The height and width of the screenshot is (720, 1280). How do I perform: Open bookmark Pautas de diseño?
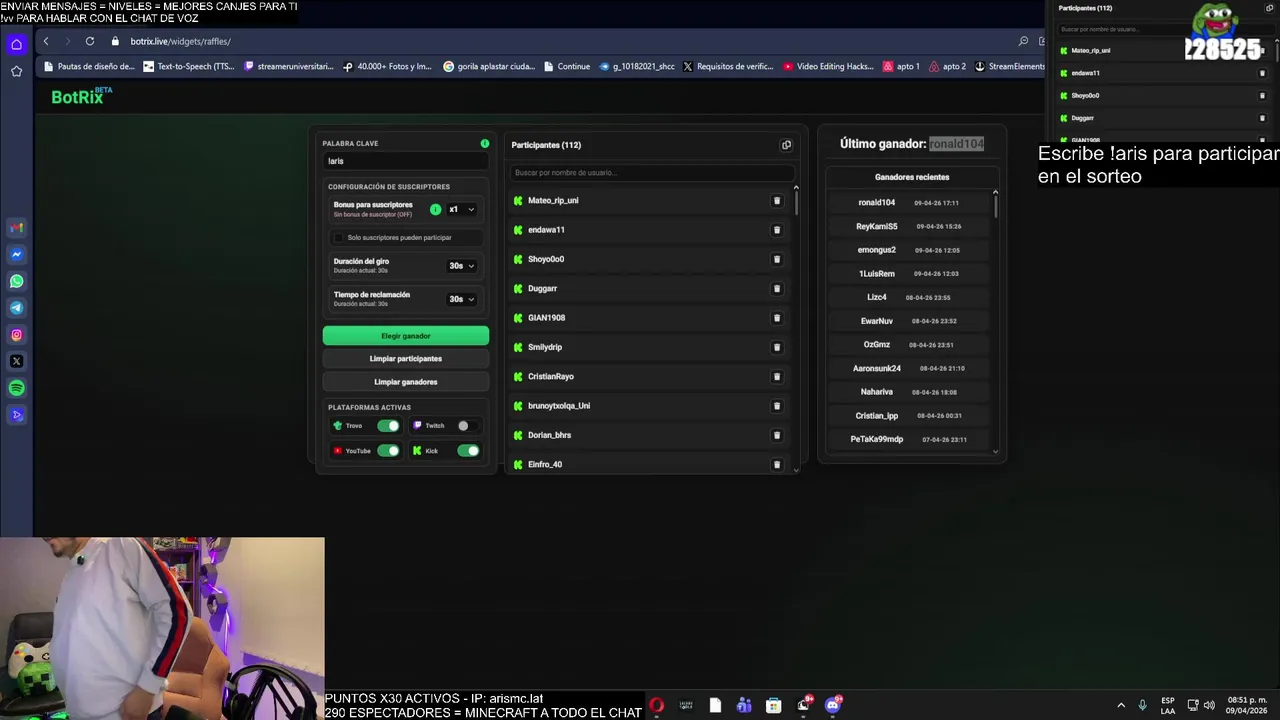[89, 67]
